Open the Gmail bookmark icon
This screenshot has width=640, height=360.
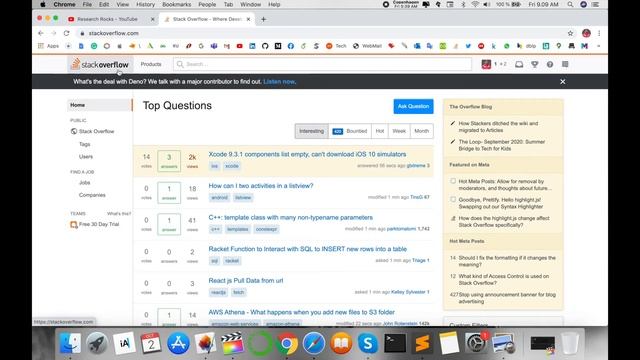click(227, 46)
